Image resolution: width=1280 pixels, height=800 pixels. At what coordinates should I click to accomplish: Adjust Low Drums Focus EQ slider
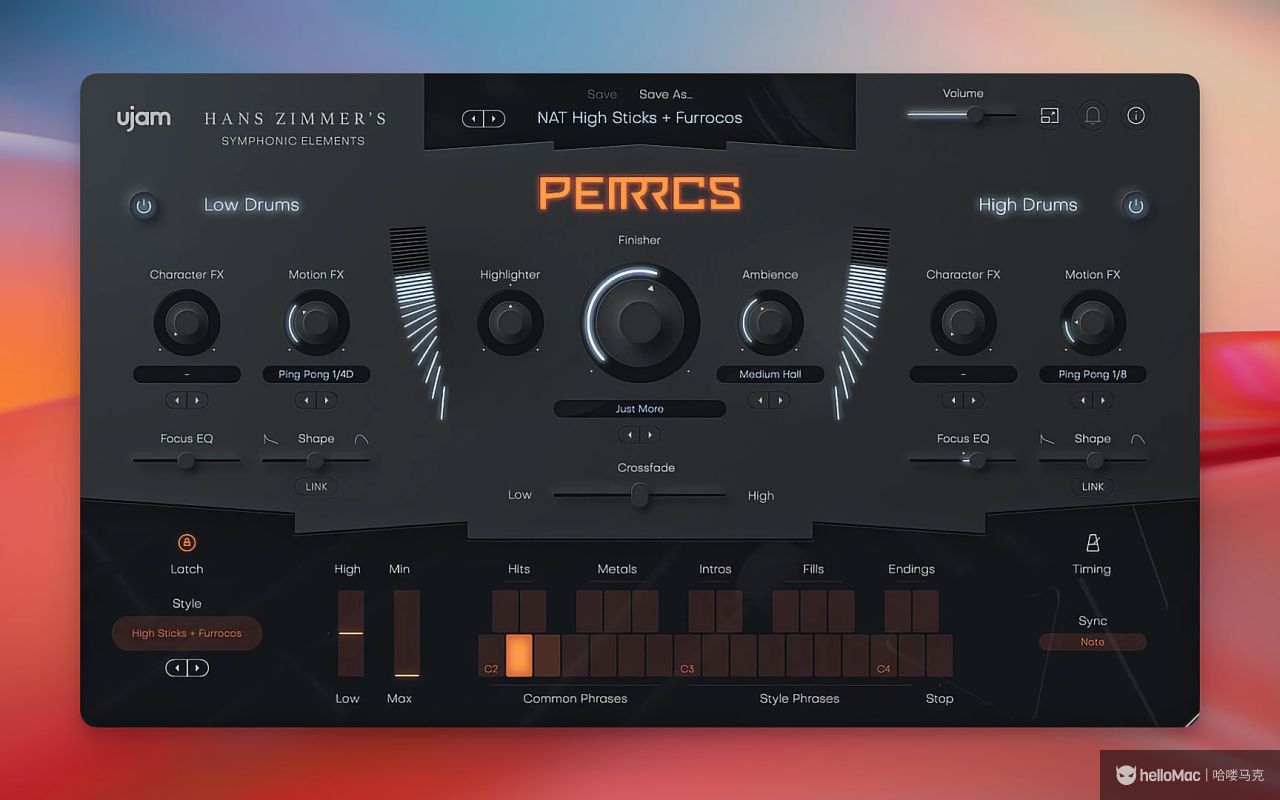187,460
